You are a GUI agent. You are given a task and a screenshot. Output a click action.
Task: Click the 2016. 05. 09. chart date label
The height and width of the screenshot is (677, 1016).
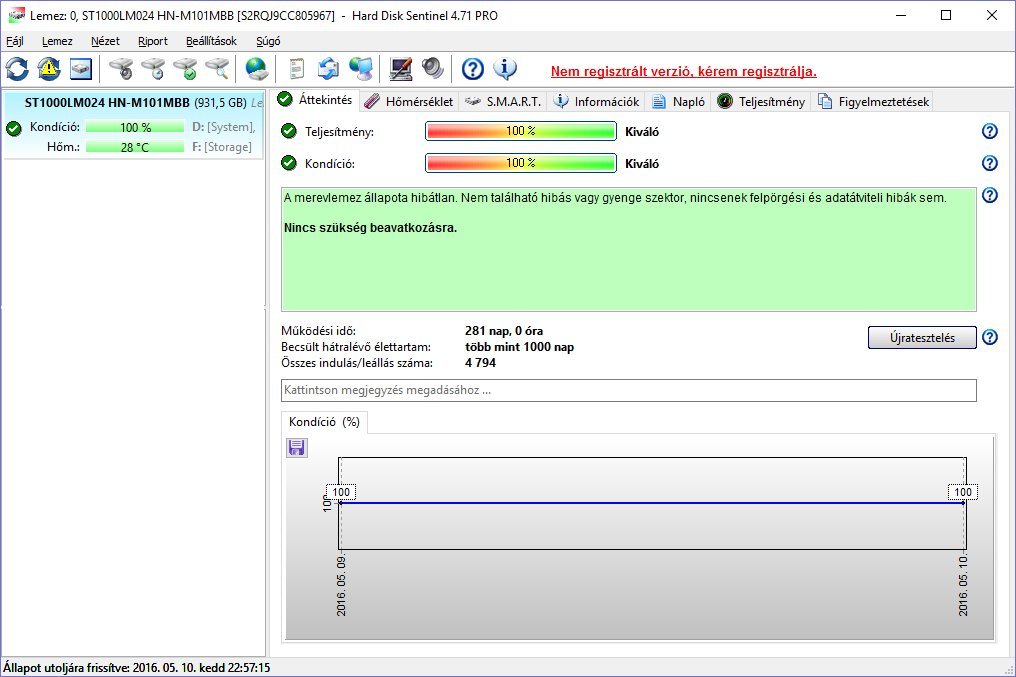click(341, 585)
